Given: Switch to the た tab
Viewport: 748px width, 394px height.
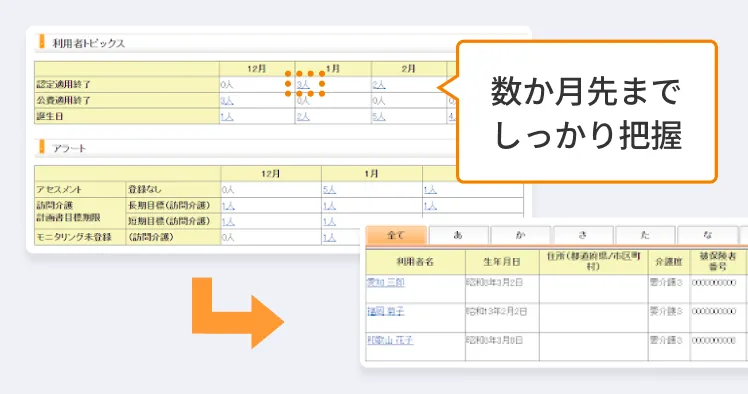Looking at the screenshot, I should pyautogui.click(x=645, y=235).
